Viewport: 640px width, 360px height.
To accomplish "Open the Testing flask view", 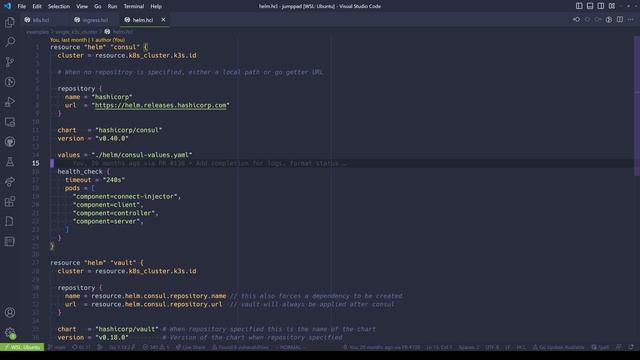I will click(10, 162).
